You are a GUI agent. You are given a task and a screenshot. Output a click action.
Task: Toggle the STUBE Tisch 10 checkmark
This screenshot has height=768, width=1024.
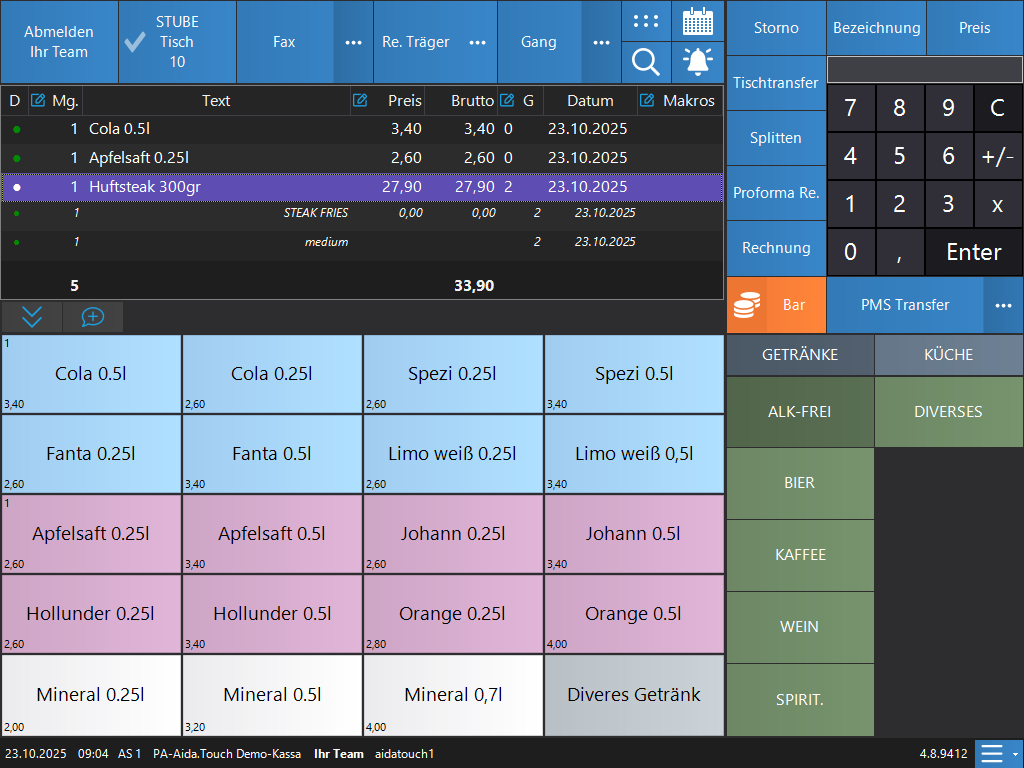(x=135, y=42)
